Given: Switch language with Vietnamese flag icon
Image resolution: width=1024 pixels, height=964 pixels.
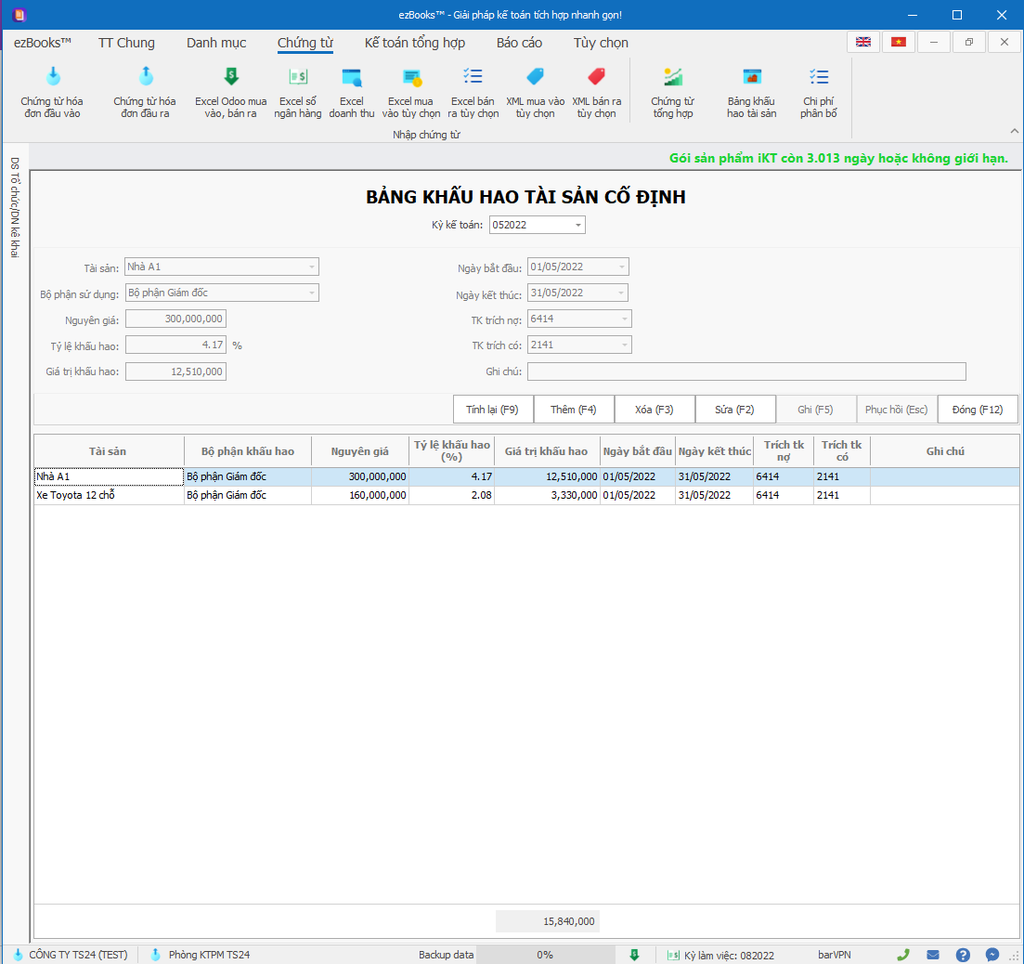Looking at the screenshot, I should click(897, 42).
